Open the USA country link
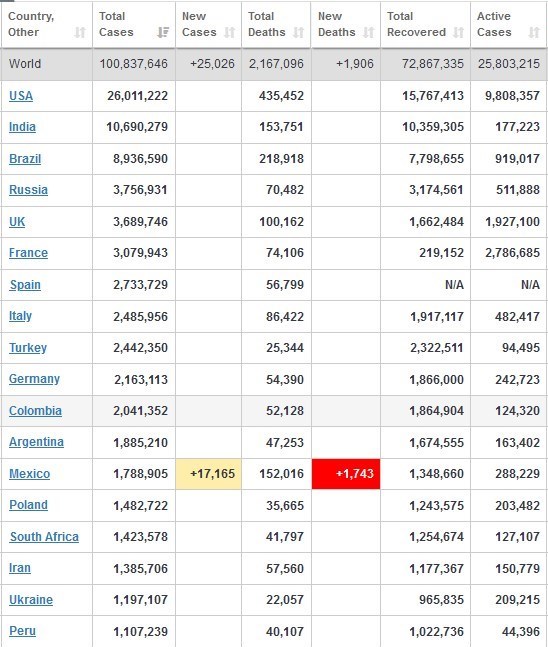The height and width of the screenshot is (647, 548). [21, 96]
